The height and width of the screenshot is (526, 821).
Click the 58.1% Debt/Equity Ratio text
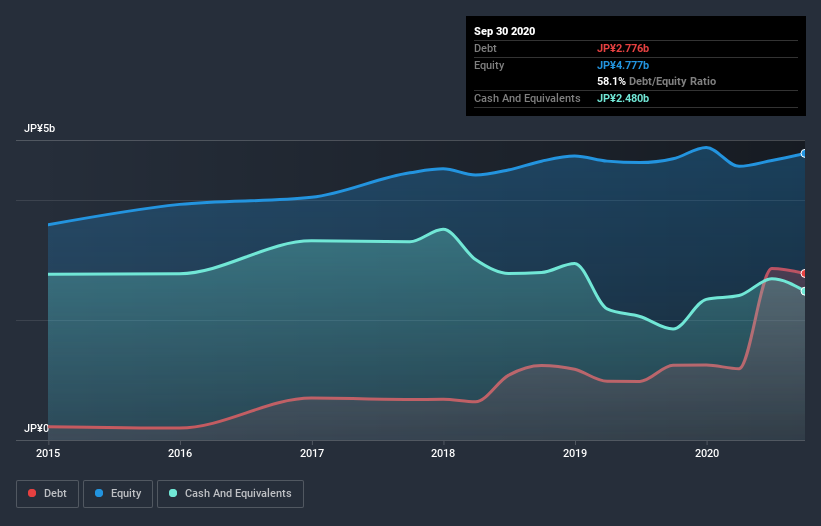pos(657,81)
